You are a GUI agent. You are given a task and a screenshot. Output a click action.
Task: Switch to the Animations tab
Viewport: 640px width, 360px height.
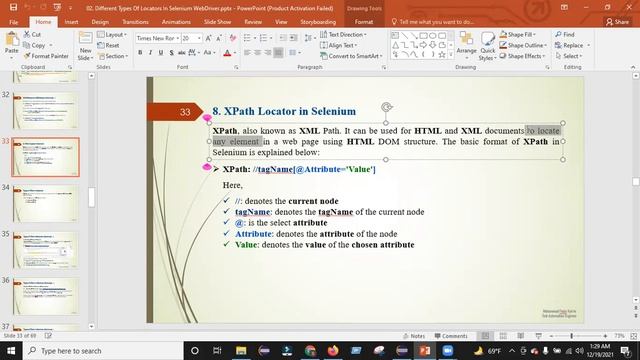[176, 22]
